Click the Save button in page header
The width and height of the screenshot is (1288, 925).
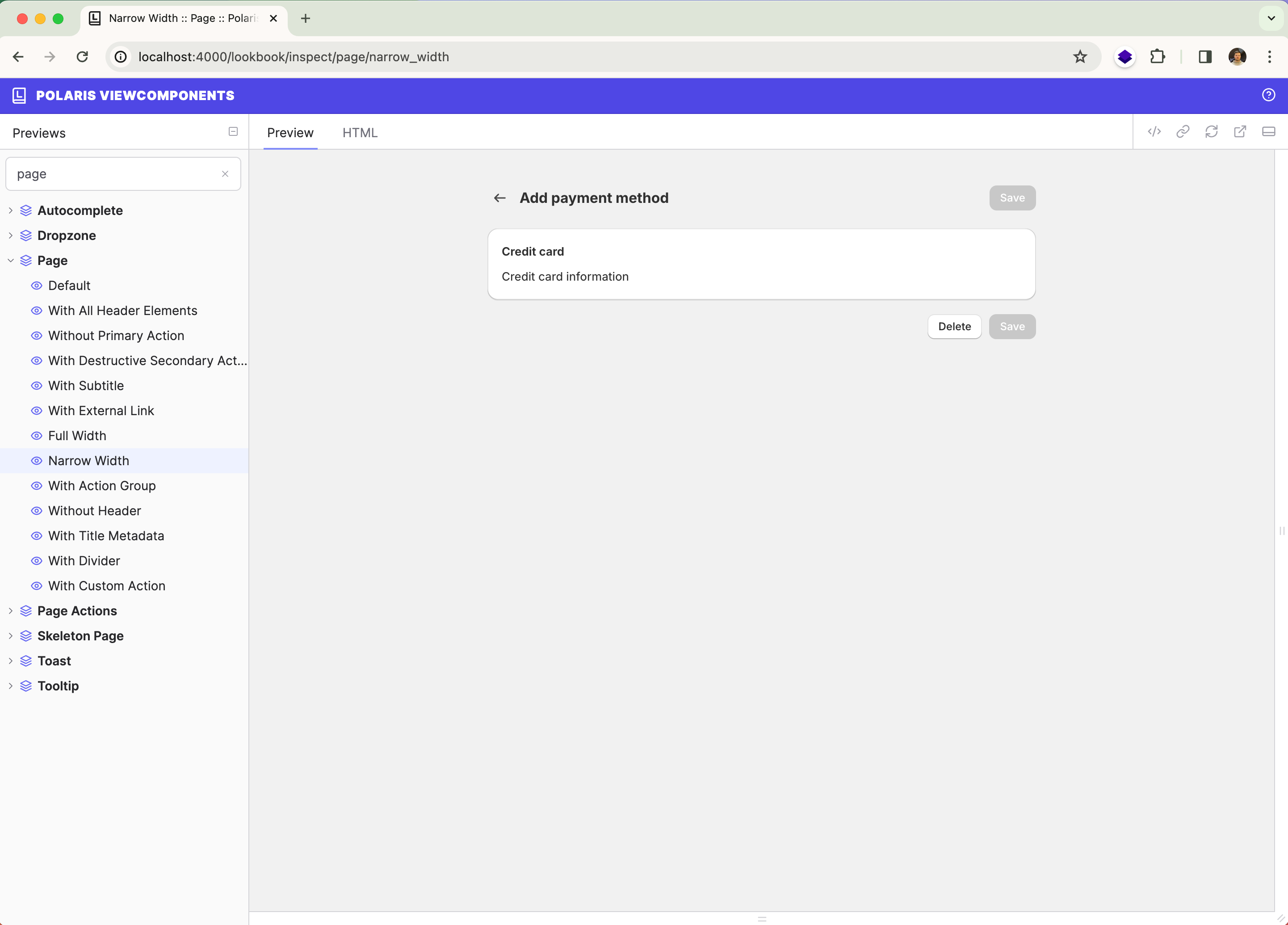(x=1012, y=198)
